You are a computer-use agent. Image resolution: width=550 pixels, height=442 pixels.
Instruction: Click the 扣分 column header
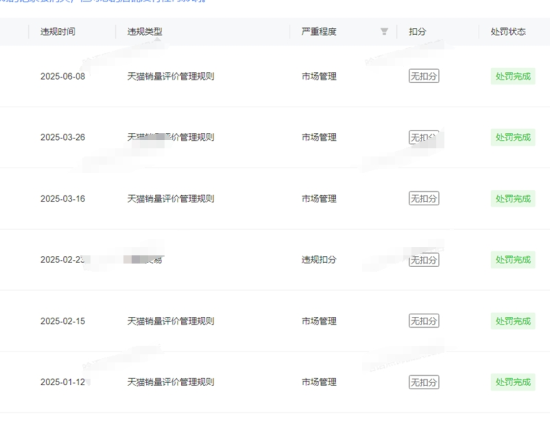(x=417, y=32)
